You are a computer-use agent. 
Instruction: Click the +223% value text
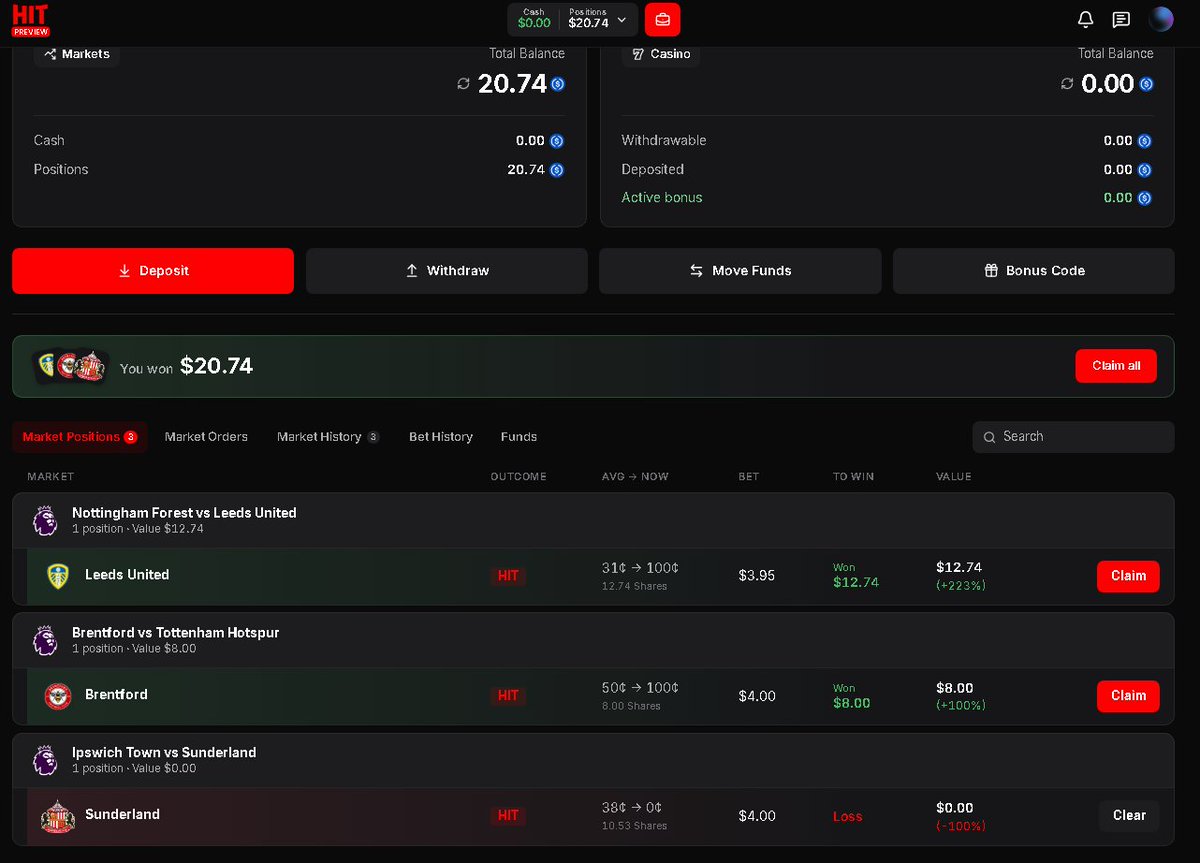coord(961,586)
